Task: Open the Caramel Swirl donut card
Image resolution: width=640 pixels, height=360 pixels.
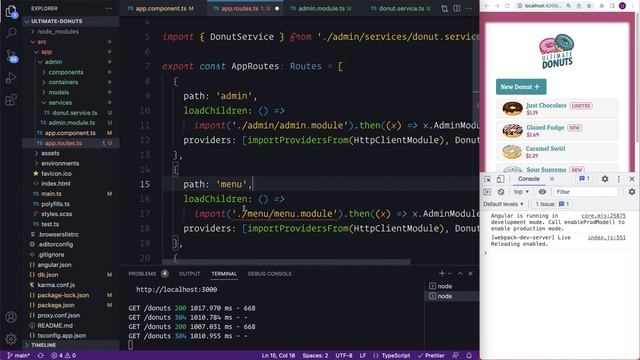Action: point(557,152)
